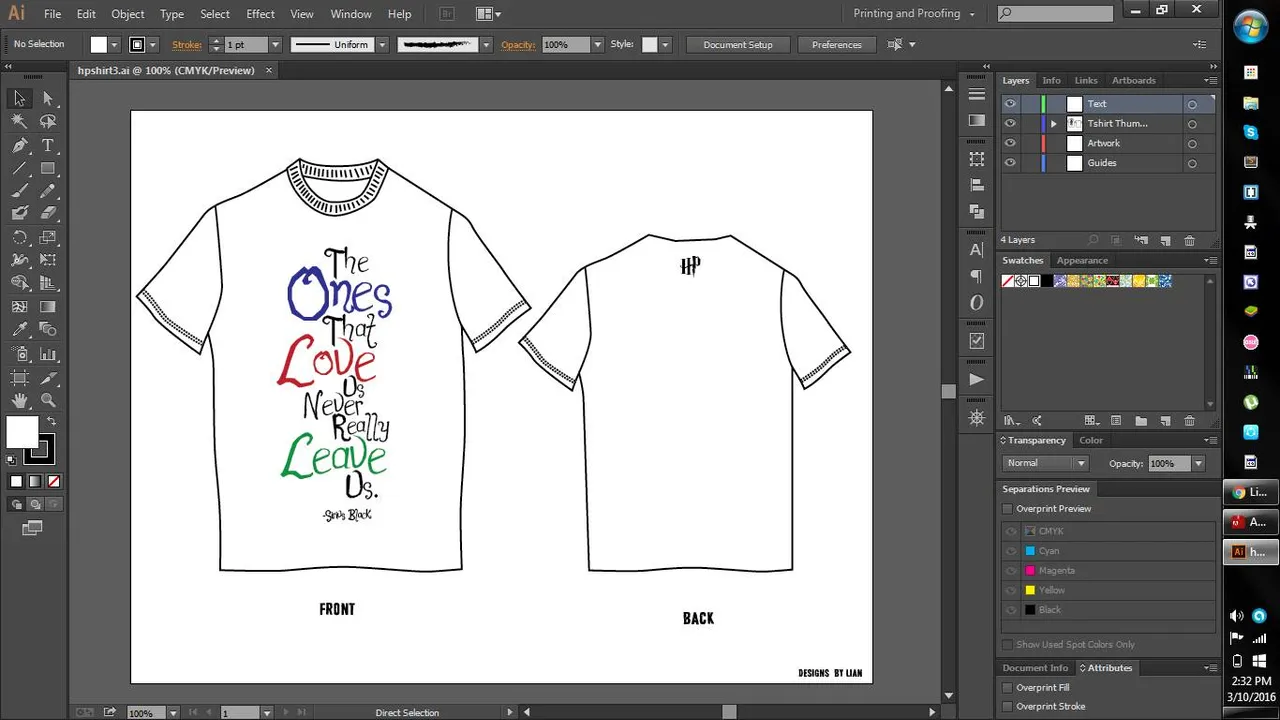Image resolution: width=1280 pixels, height=720 pixels.
Task: Open the Normal blending mode dropdown
Action: click(1045, 463)
